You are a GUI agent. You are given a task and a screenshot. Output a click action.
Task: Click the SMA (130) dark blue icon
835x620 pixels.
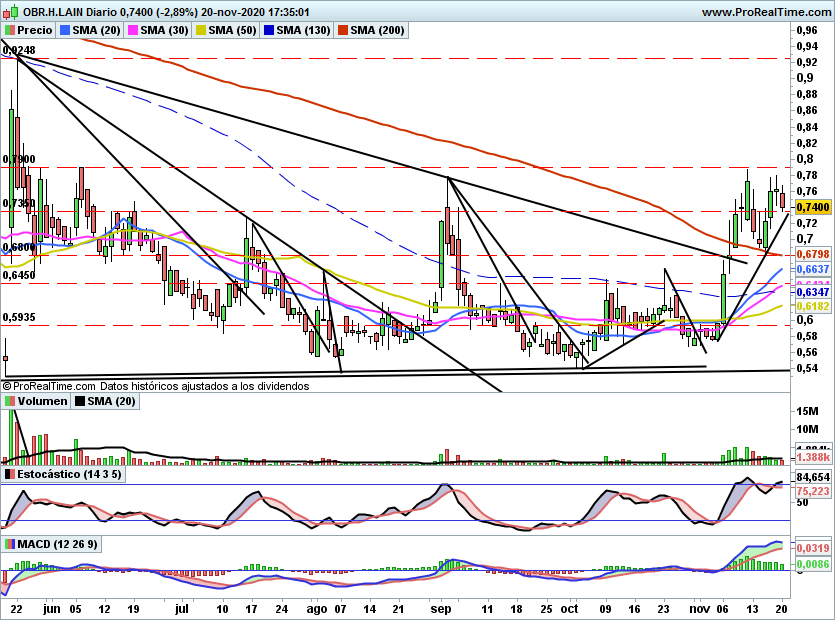[x=269, y=30]
